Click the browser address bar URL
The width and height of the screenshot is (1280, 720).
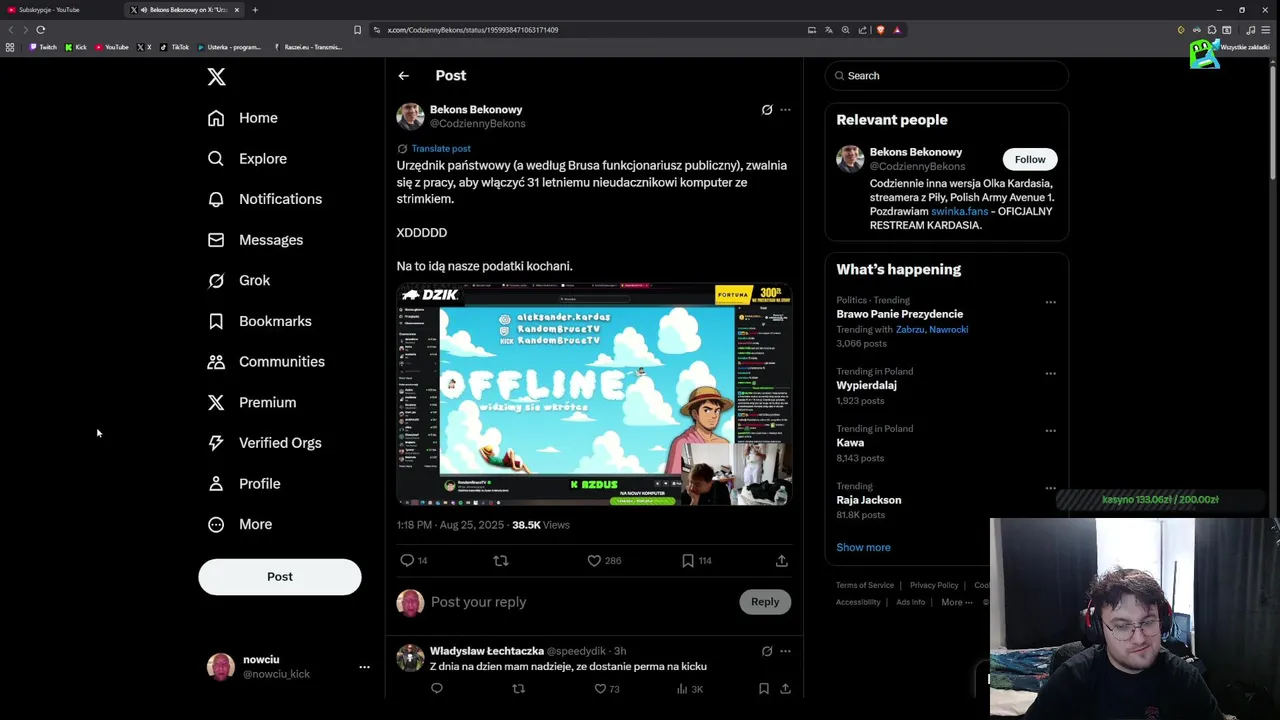tap(473, 30)
